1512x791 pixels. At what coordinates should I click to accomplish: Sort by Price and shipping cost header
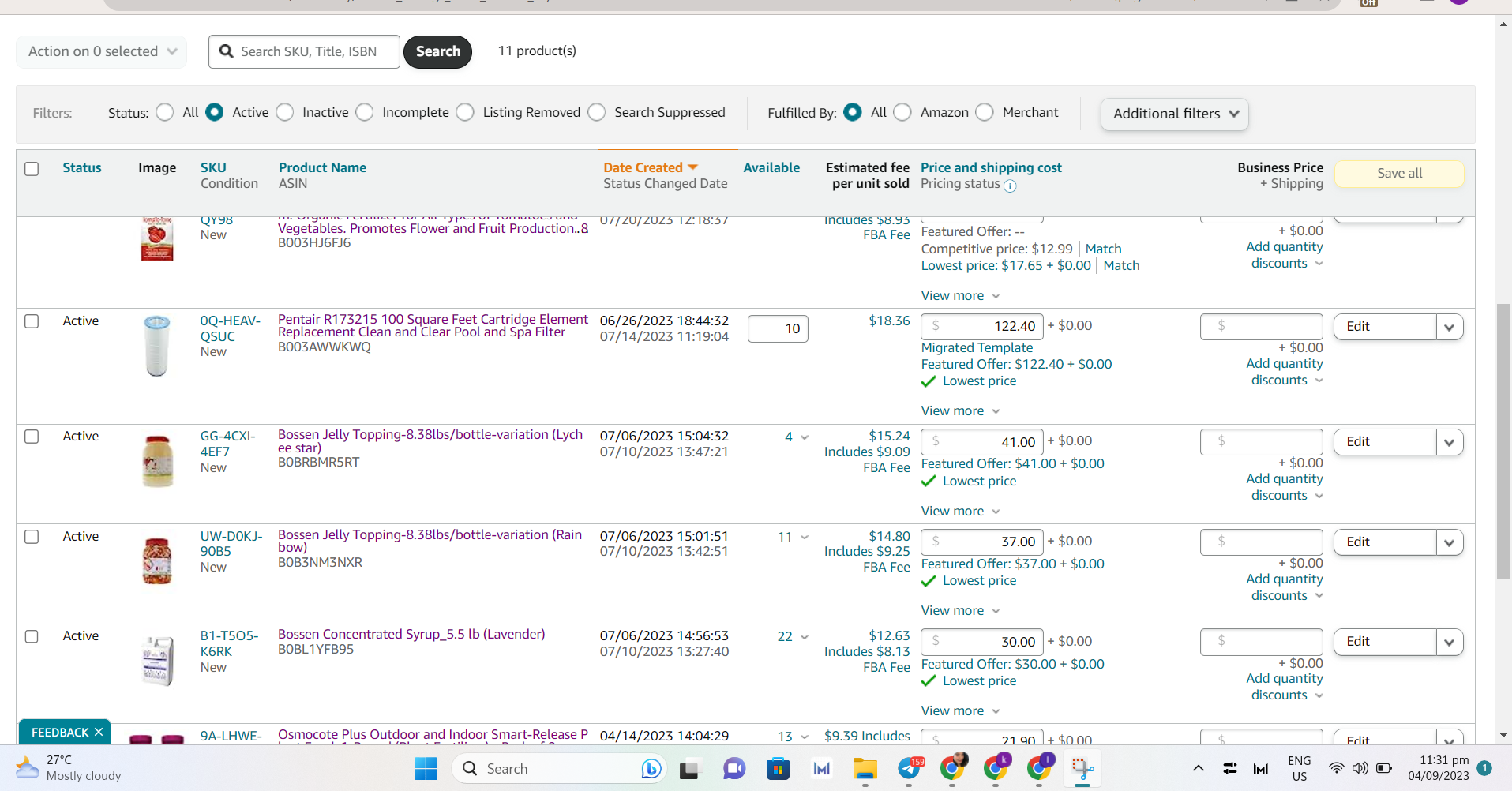point(991,167)
